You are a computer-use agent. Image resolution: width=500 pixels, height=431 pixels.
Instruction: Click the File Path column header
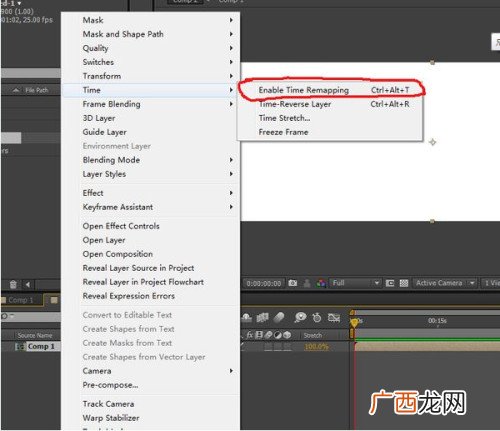click(x=37, y=90)
